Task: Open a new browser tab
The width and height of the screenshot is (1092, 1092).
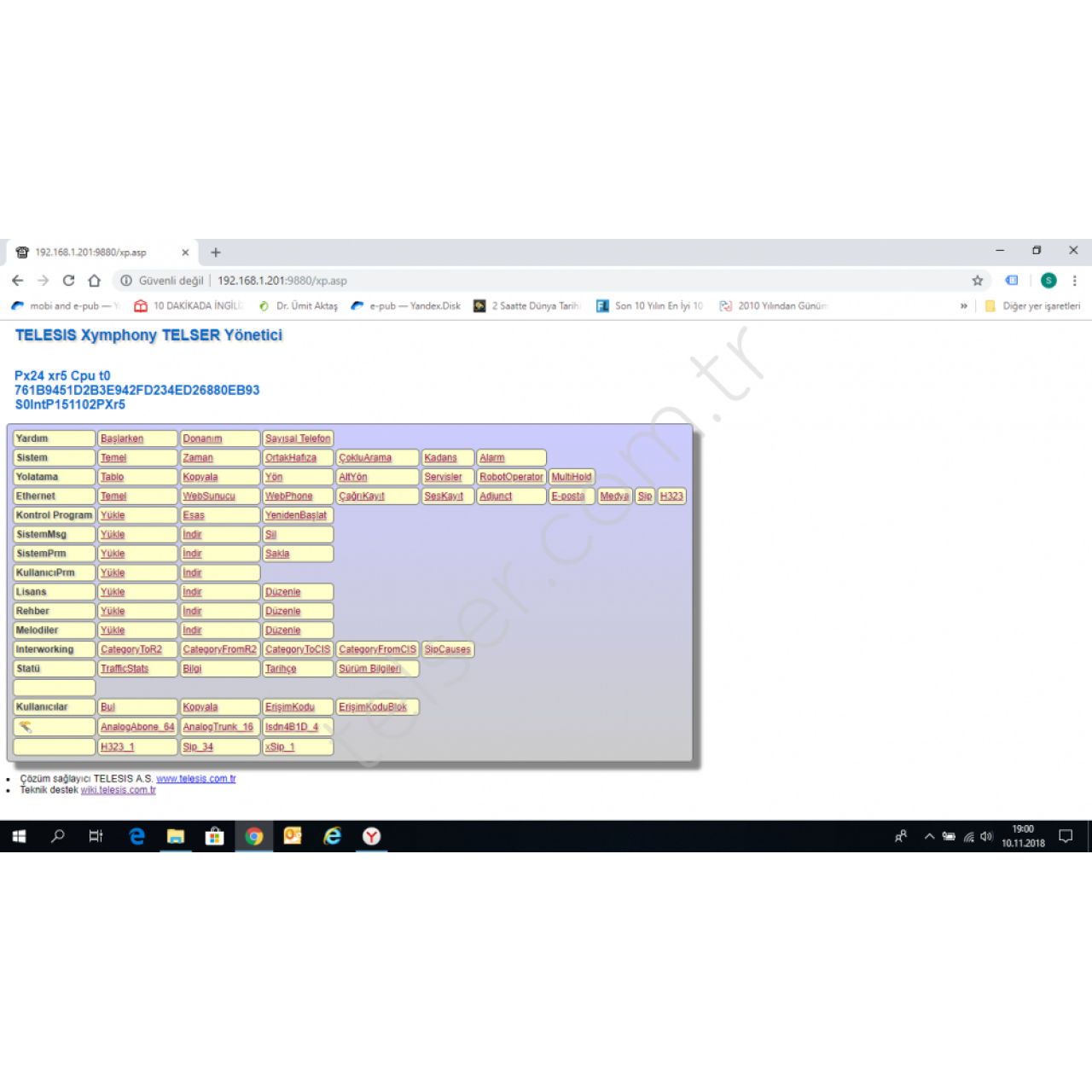Action: coord(216,253)
